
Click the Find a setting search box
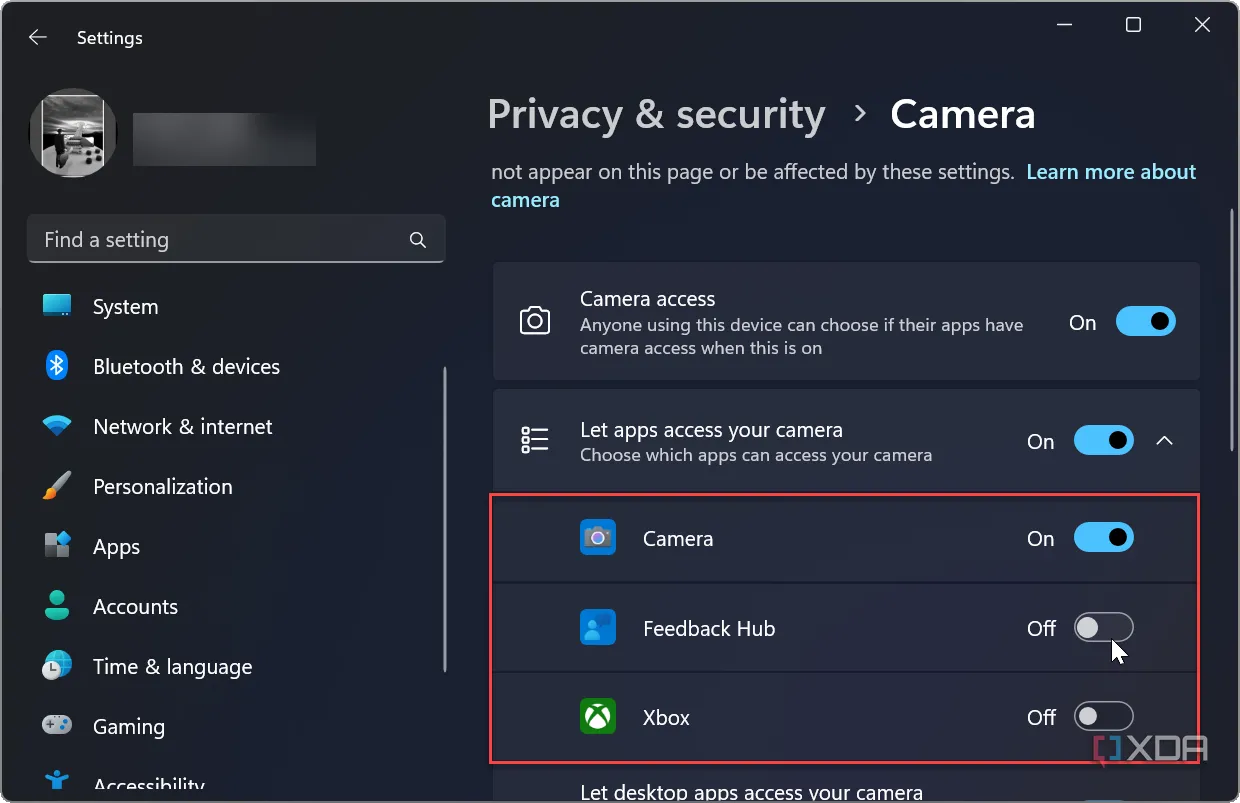tap(236, 240)
